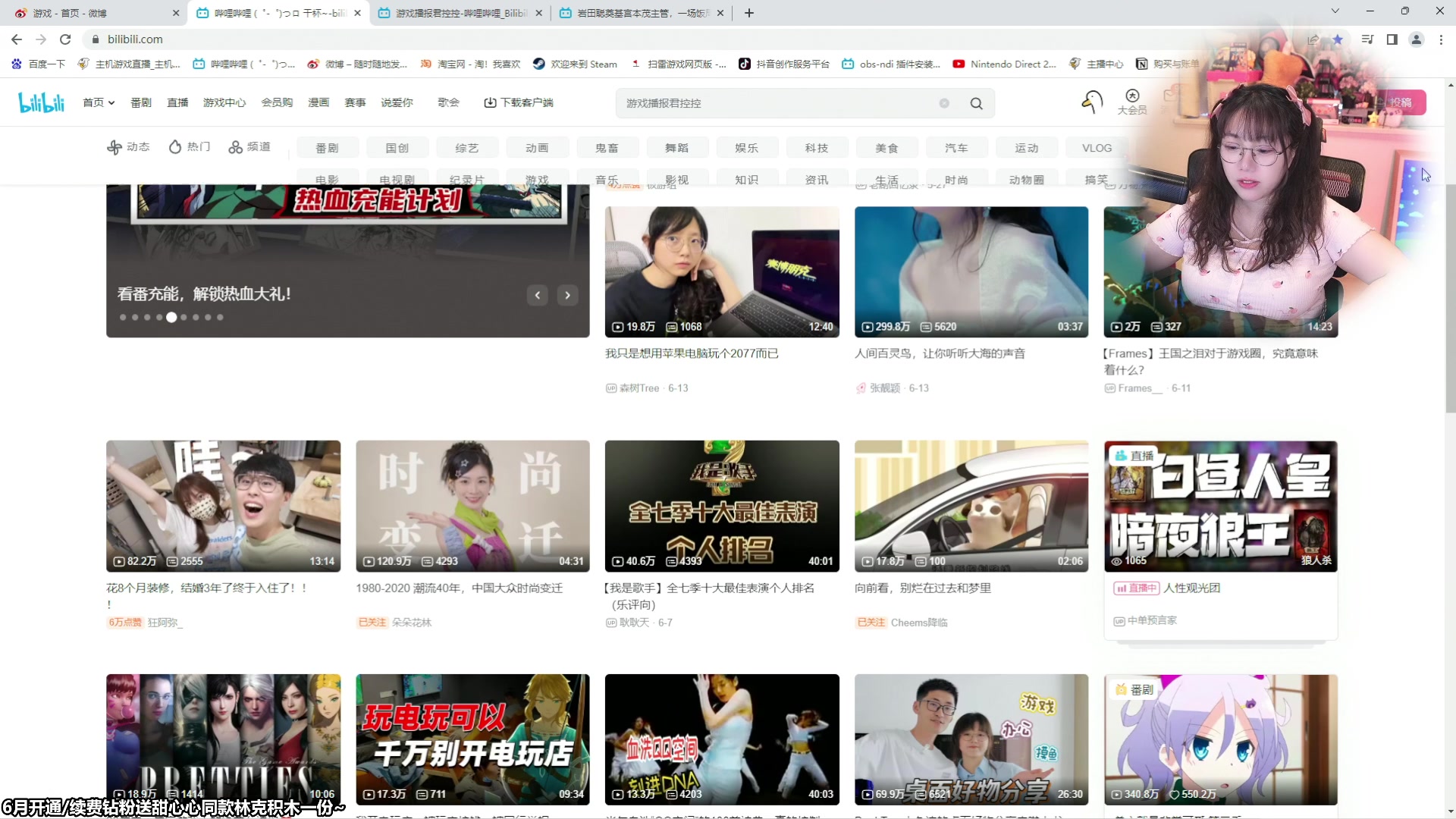Close the 游戏-首页-微博 tab

point(176,13)
